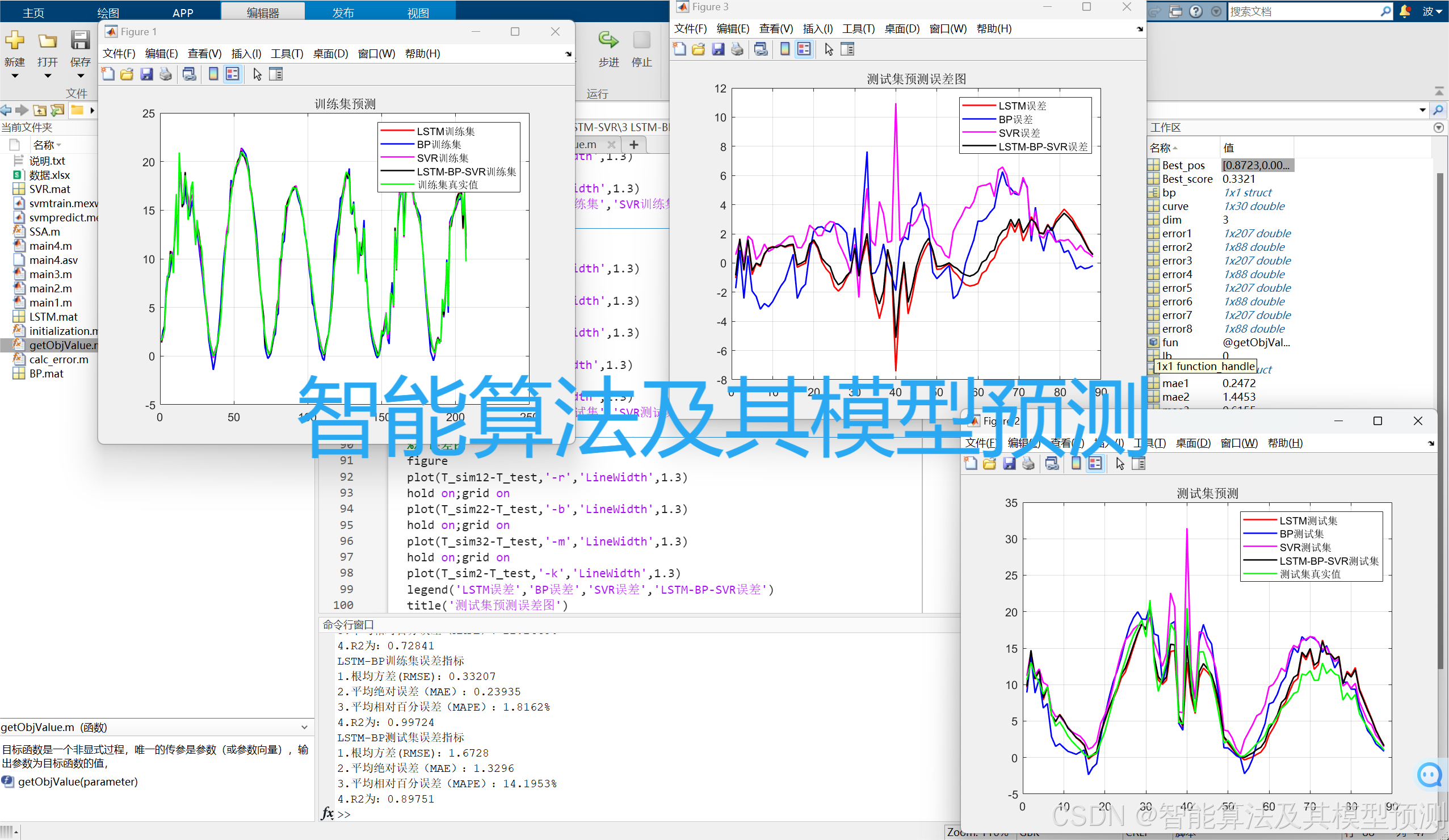Go up one folder level icon
This screenshot has height=840, width=1449.
pyautogui.click(x=40, y=110)
